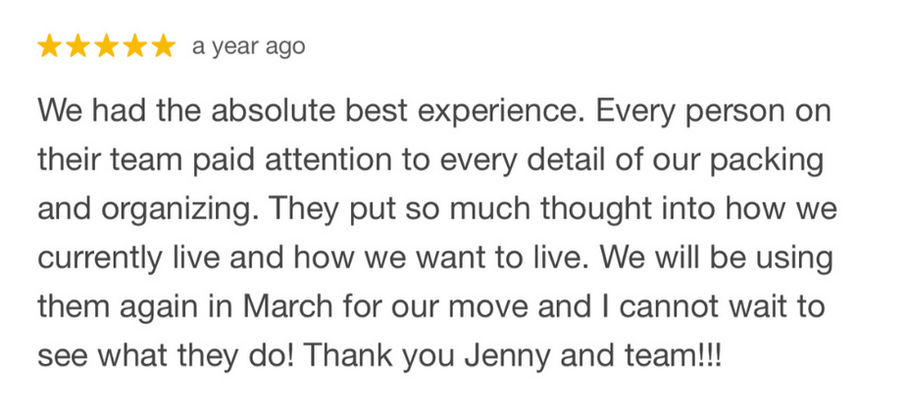Click the first yellow star in the rating

pos(50,46)
